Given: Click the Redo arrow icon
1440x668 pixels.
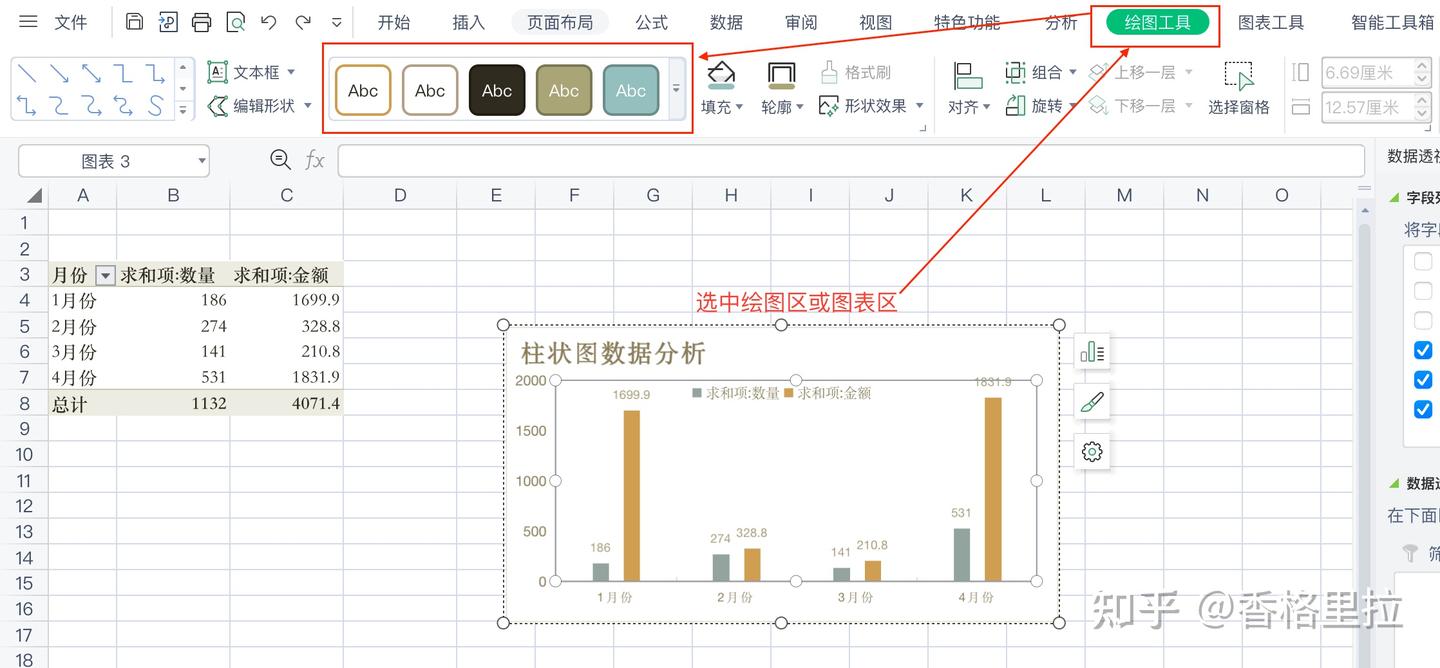Looking at the screenshot, I should click(x=303, y=22).
